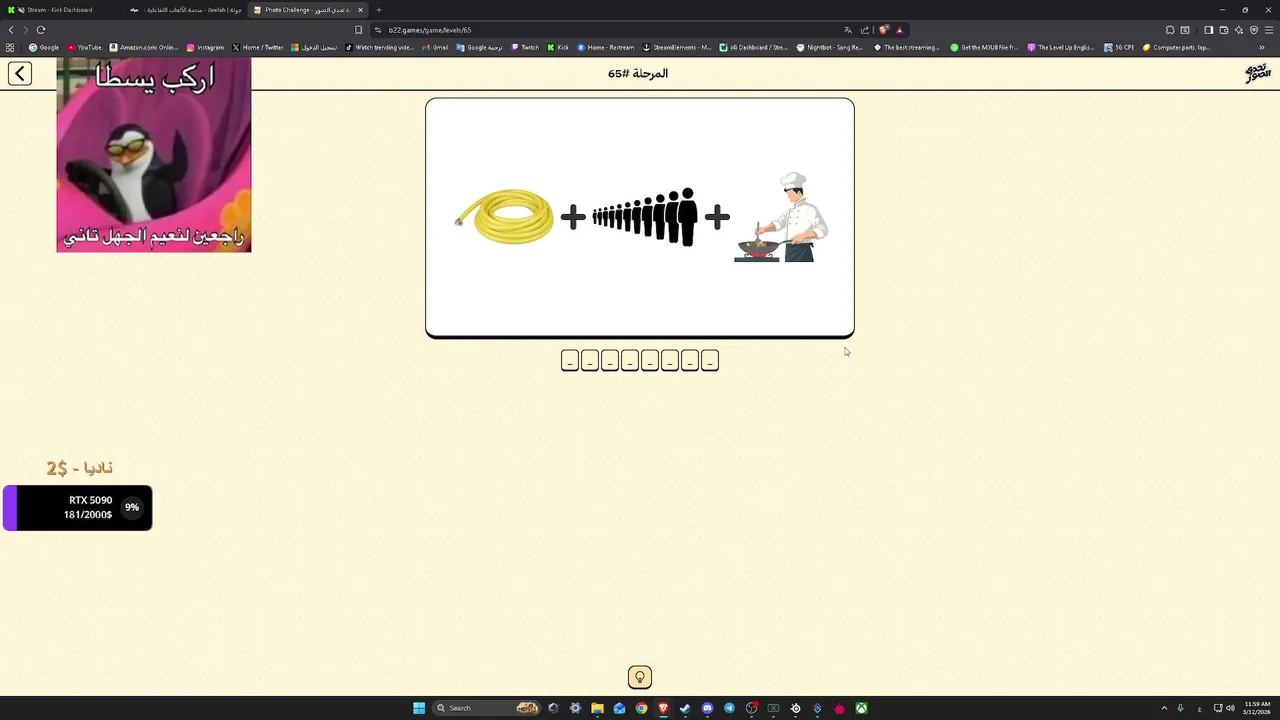Open Xbox app from the taskbar
Viewport: 1280px width, 720px height.
(861, 708)
